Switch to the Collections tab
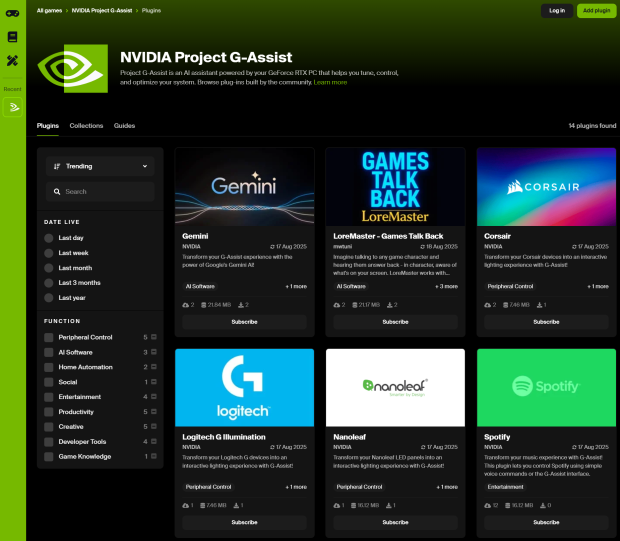 tap(86, 126)
